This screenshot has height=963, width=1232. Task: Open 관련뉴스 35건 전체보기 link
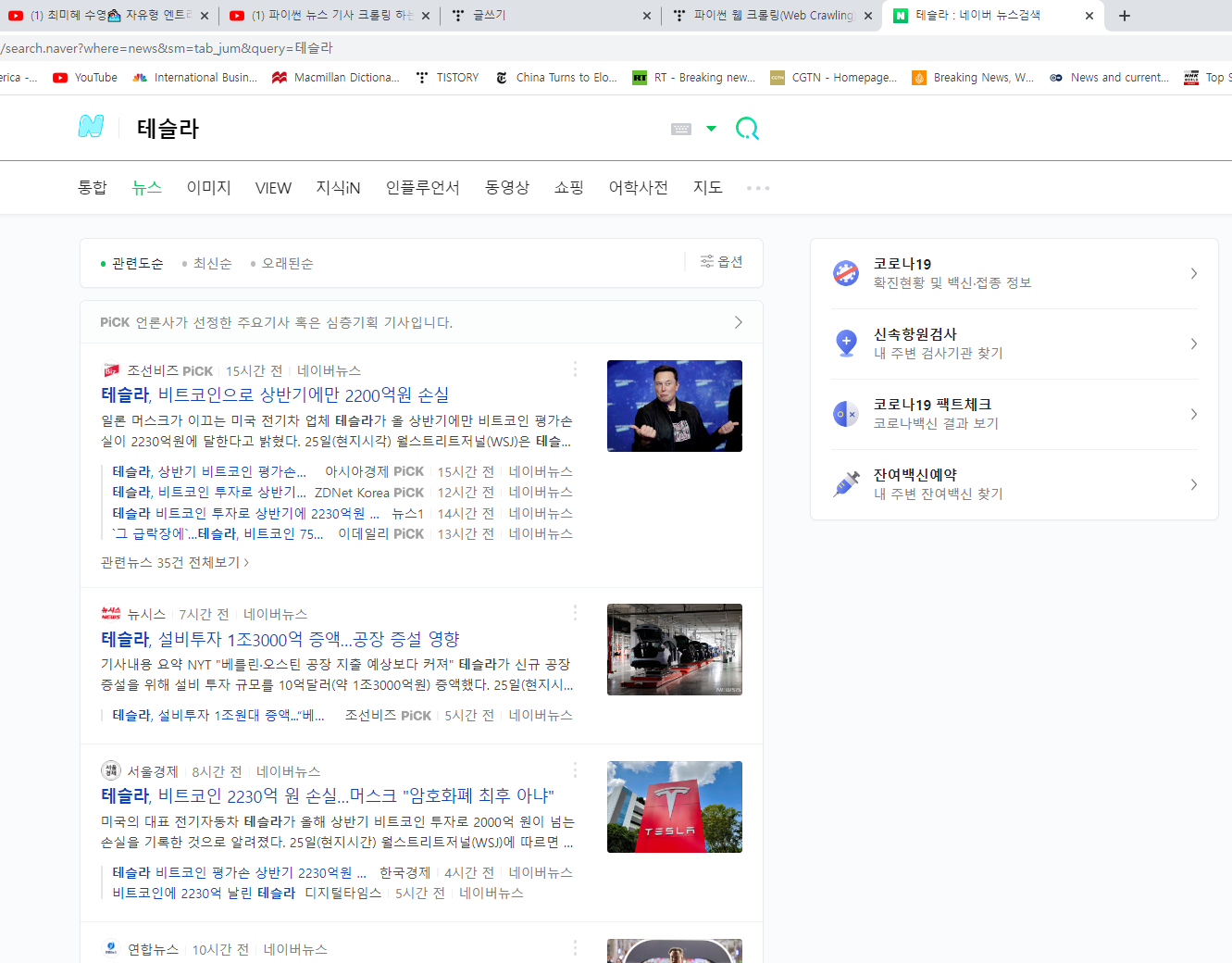(175, 563)
